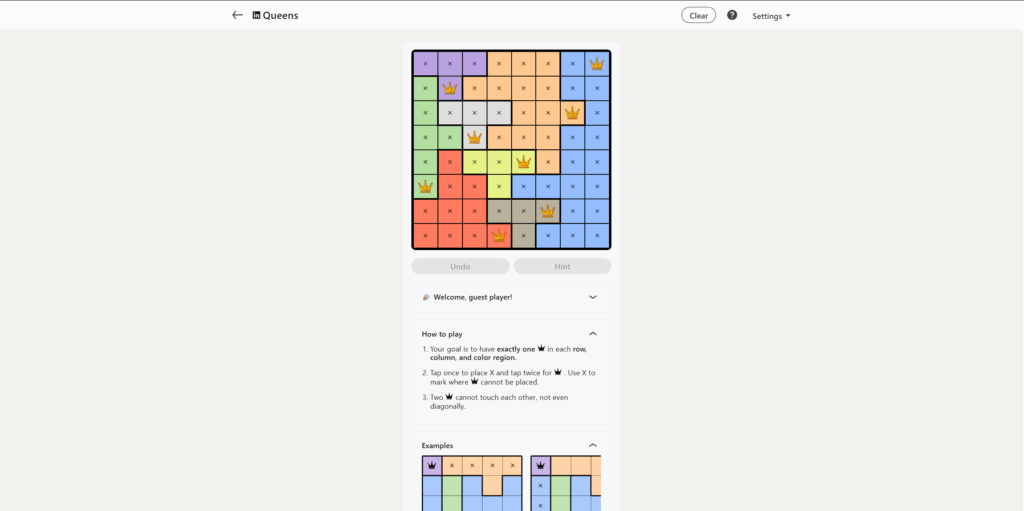Click the Hint button

(x=562, y=267)
